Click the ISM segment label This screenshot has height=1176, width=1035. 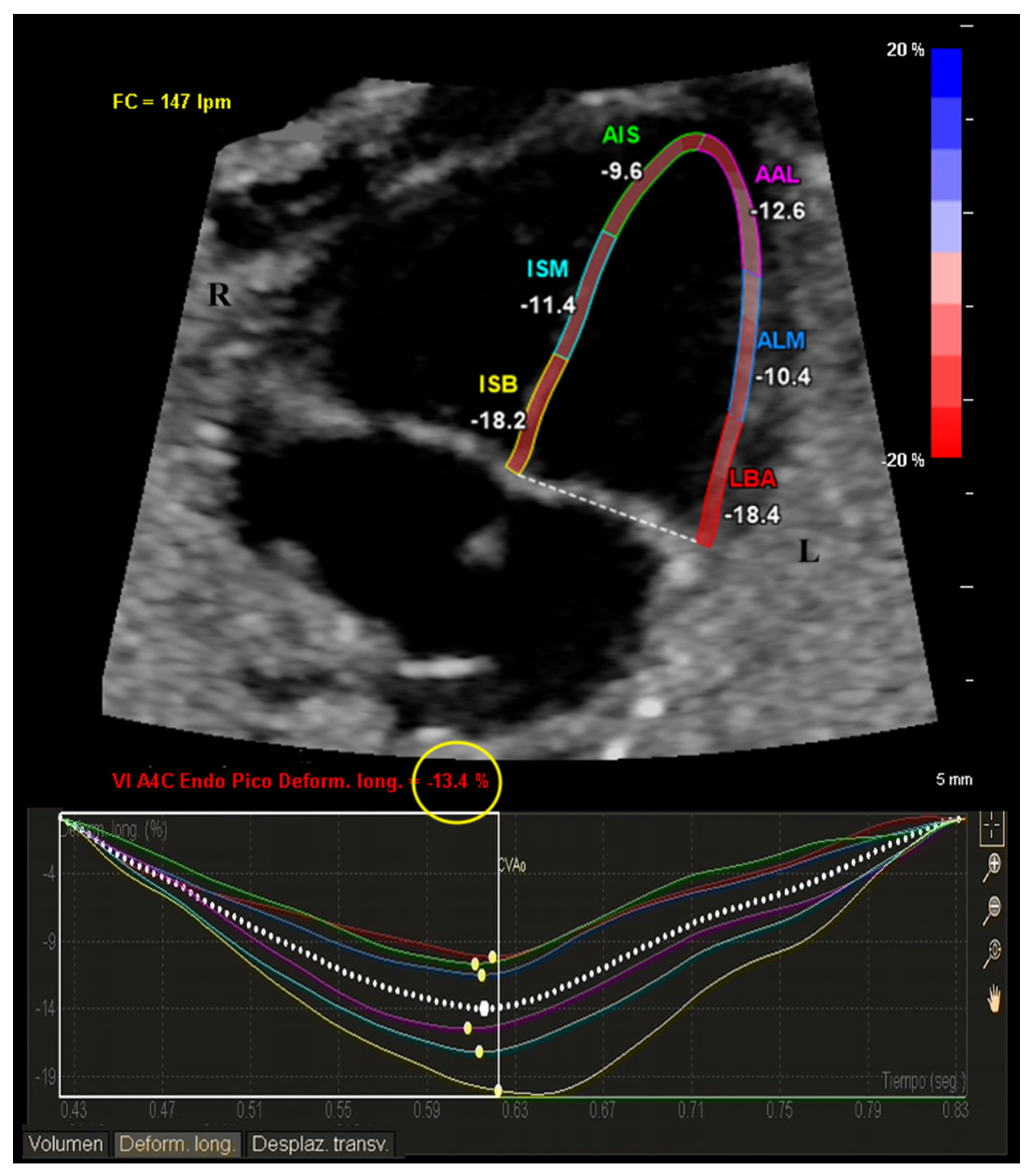(x=547, y=269)
